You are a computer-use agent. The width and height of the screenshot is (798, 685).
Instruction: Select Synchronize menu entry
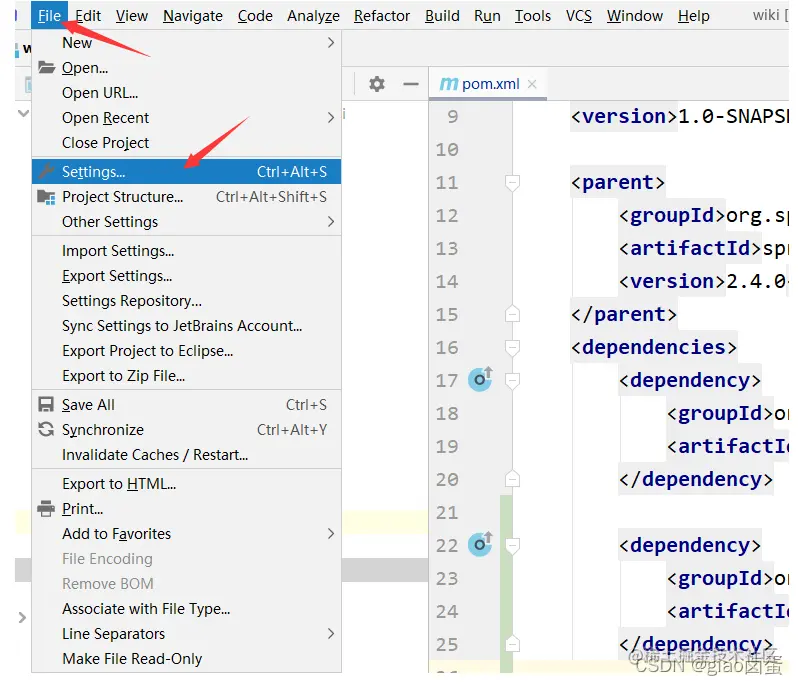(x=186, y=430)
